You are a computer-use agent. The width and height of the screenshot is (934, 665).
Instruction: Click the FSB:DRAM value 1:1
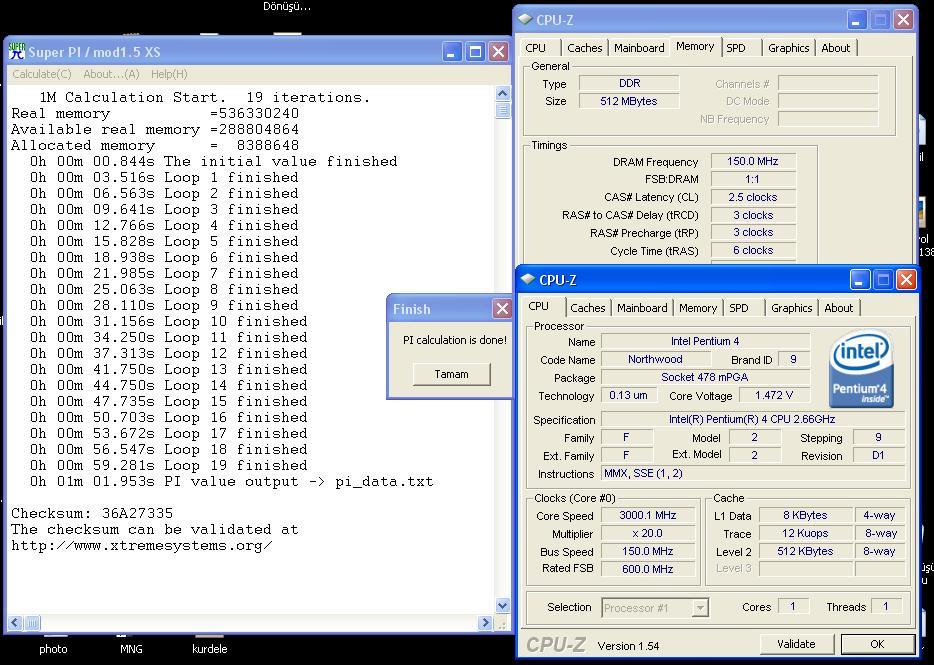tap(753, 179)
